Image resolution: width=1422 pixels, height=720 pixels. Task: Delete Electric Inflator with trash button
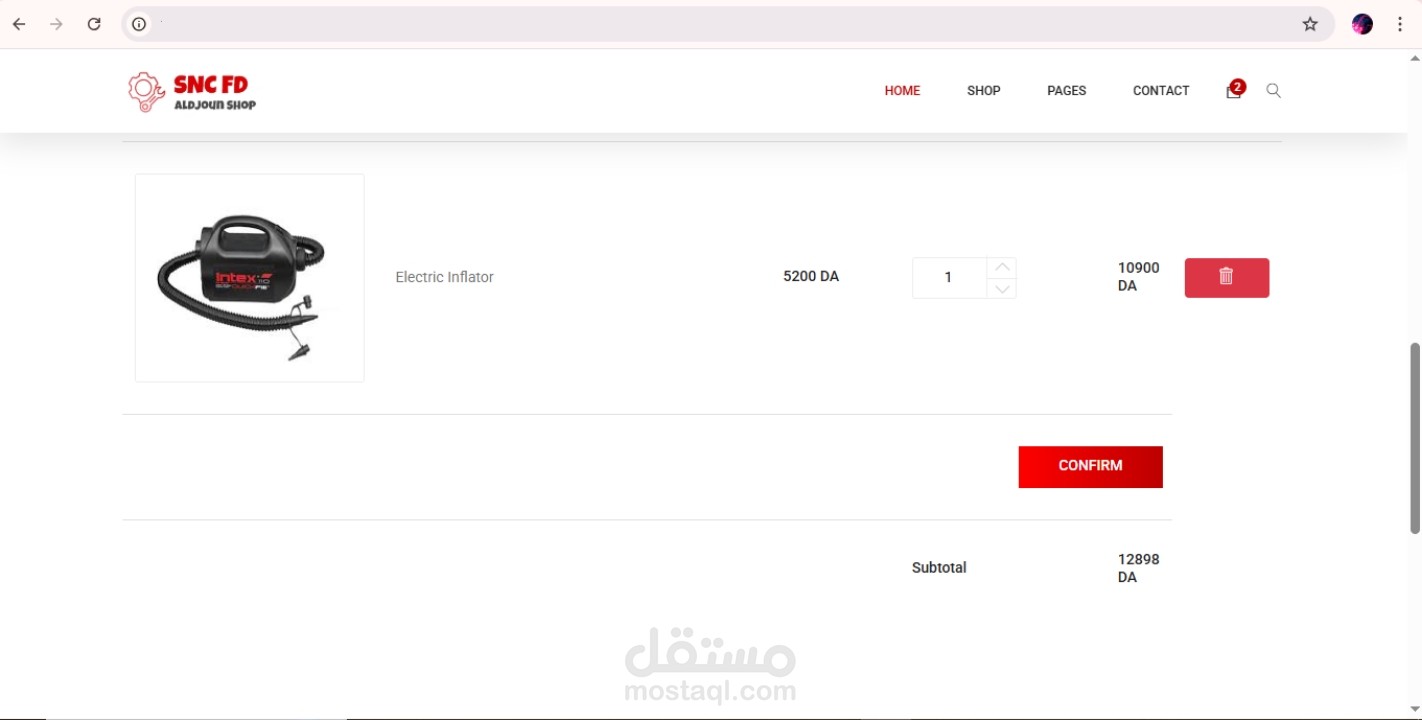[x=1227, y=278]
